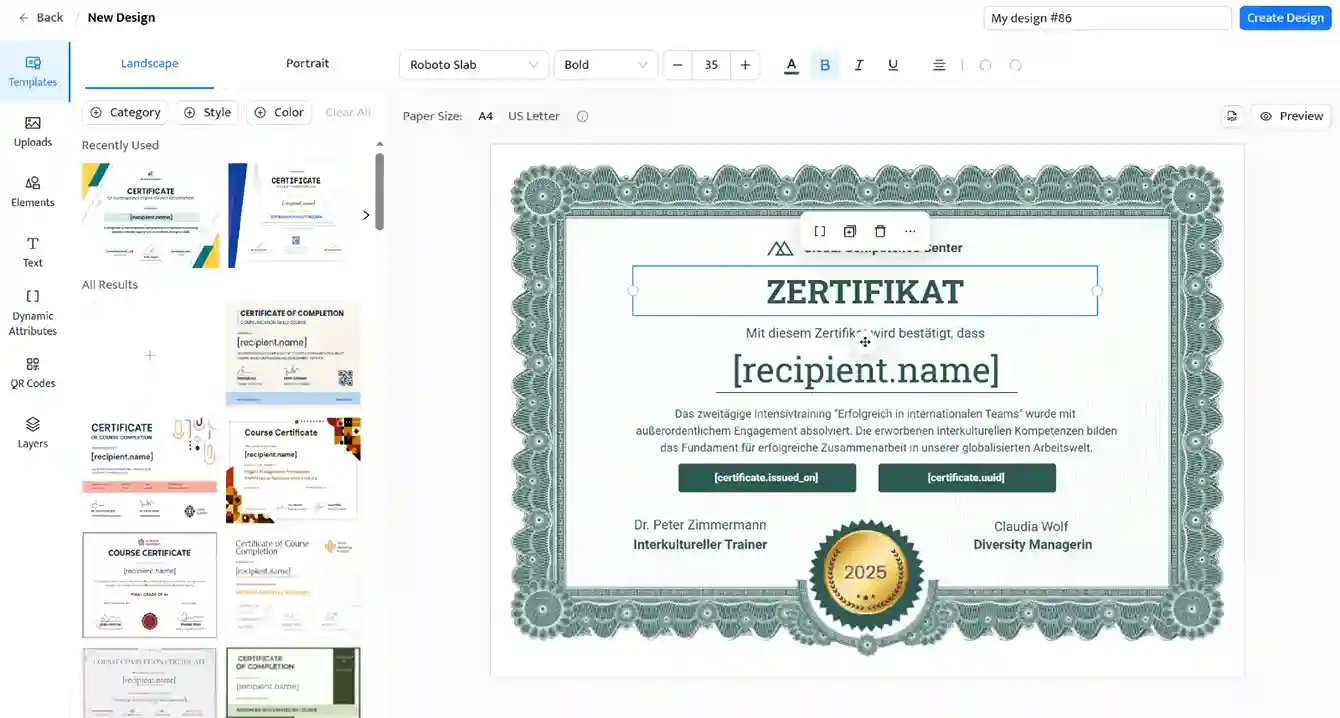Click the text color icon

coord(791,65)
